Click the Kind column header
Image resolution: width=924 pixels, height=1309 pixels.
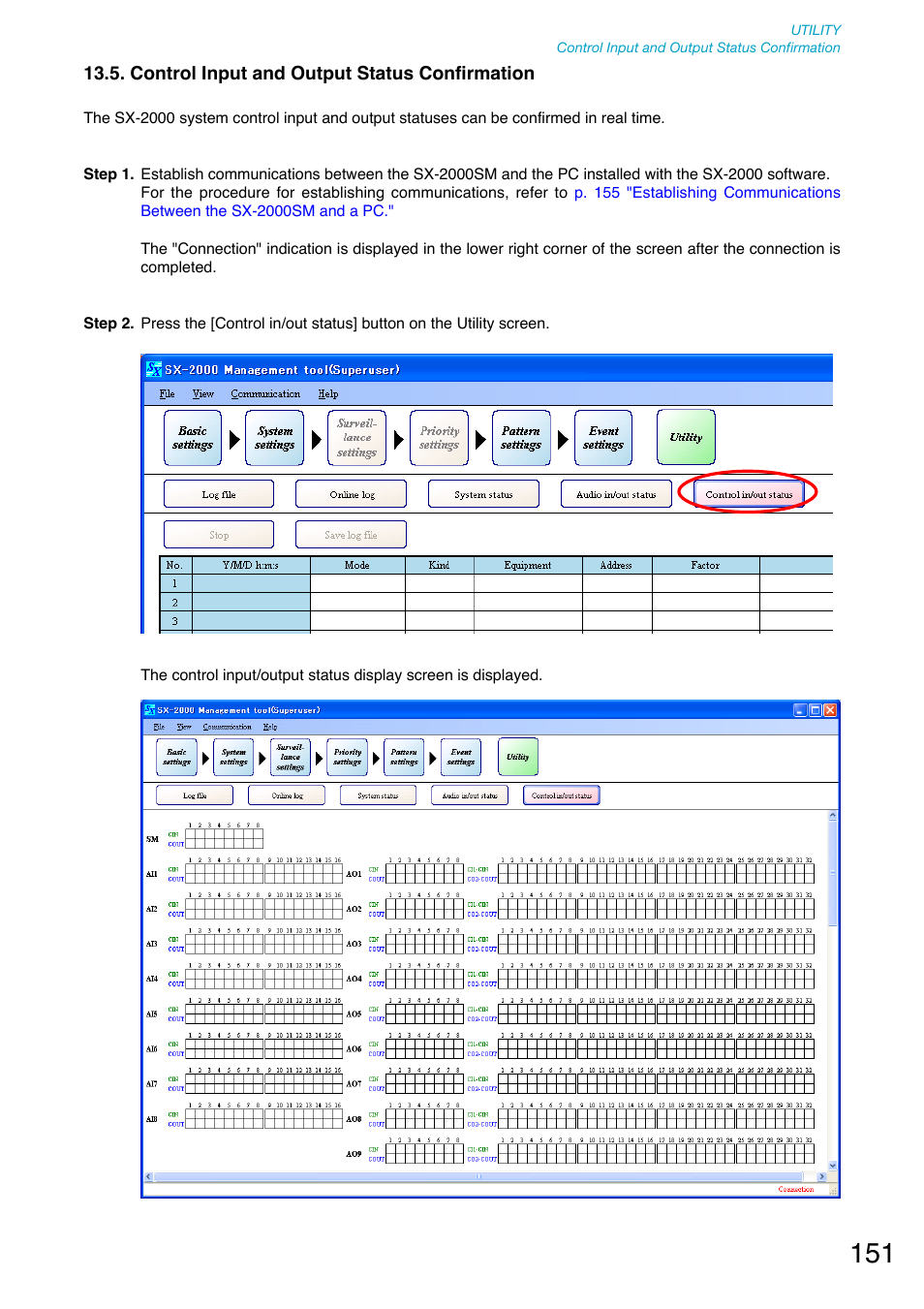coord(440,565)
